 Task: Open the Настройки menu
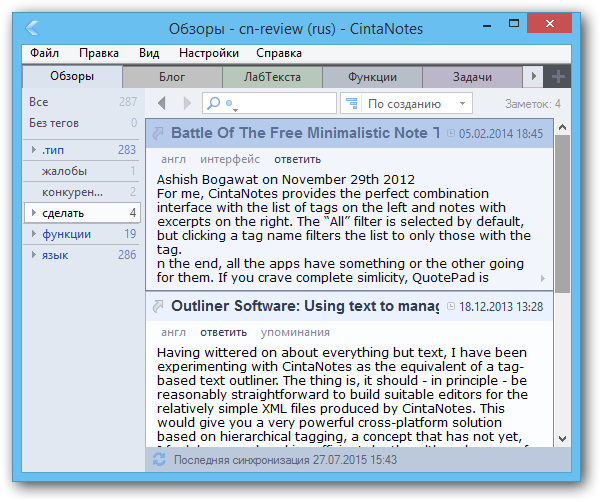(209, 53)
